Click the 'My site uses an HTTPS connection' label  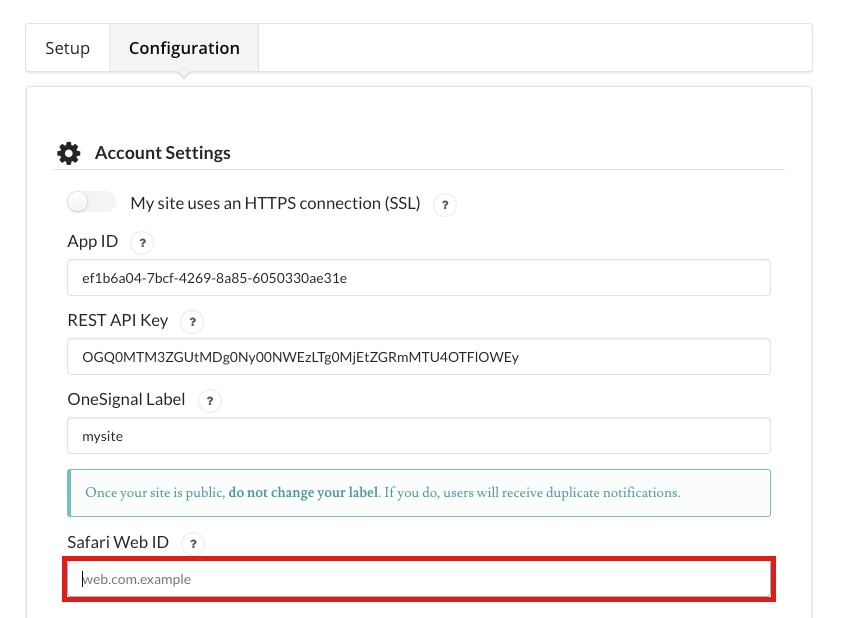(x=275, y=203)
